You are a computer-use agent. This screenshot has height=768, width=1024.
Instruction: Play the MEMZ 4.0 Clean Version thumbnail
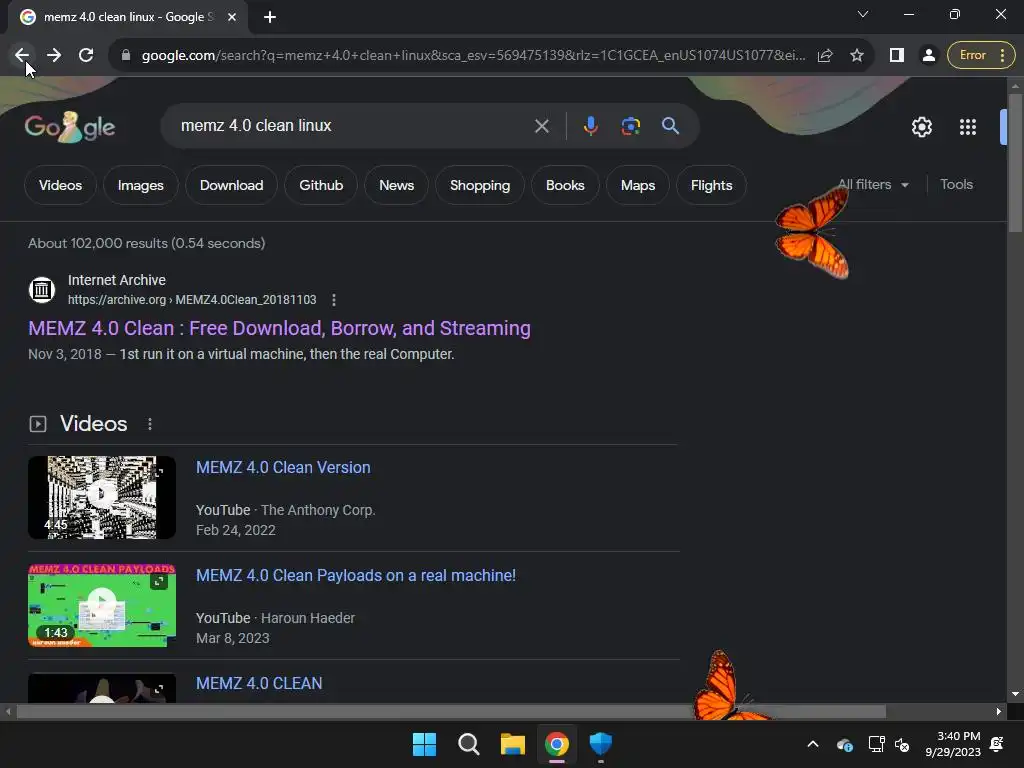102,497
